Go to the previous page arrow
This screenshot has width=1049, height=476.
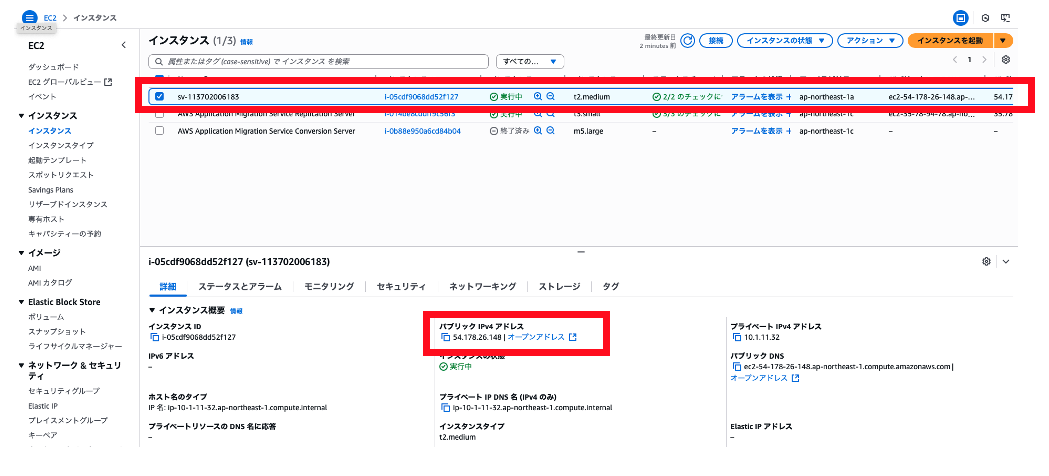point(955,60)
